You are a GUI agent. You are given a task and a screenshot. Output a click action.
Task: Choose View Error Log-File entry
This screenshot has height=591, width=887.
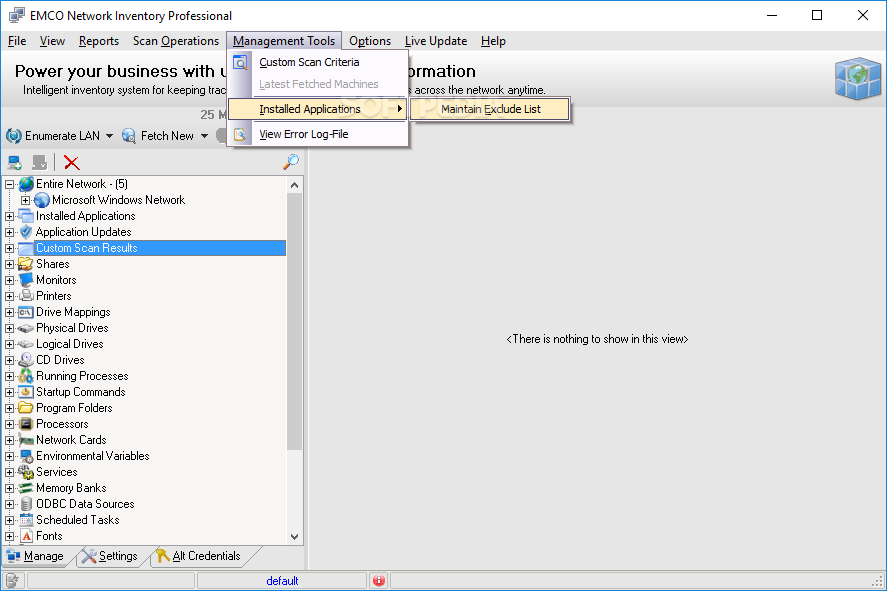click(318, 134)
